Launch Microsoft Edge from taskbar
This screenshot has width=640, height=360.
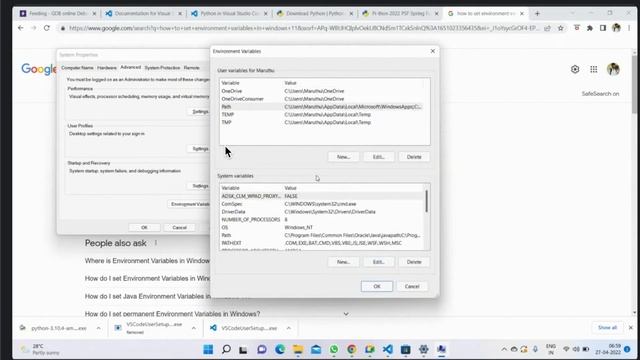(x=280, y=349)
